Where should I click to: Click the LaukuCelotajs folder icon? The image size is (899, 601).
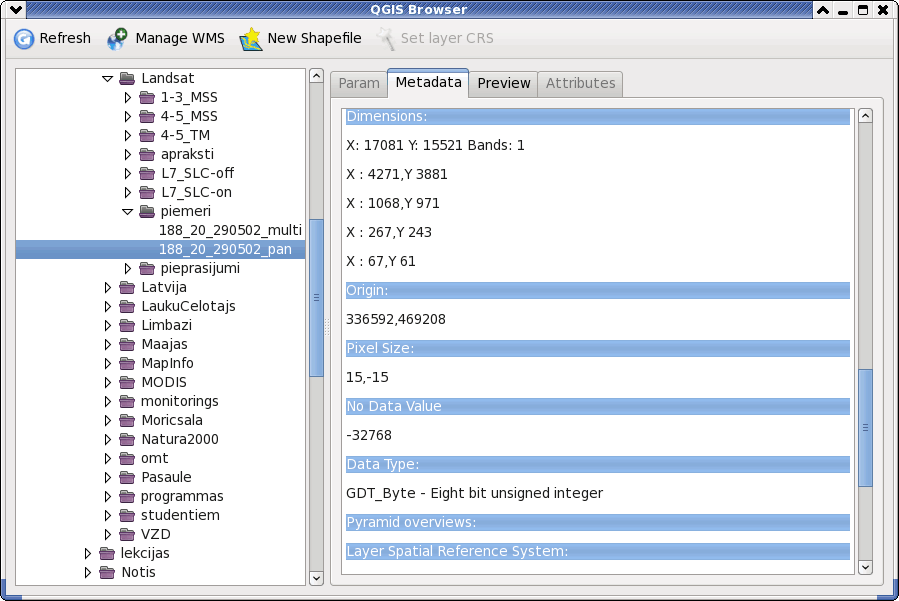(x=127, y=306)
